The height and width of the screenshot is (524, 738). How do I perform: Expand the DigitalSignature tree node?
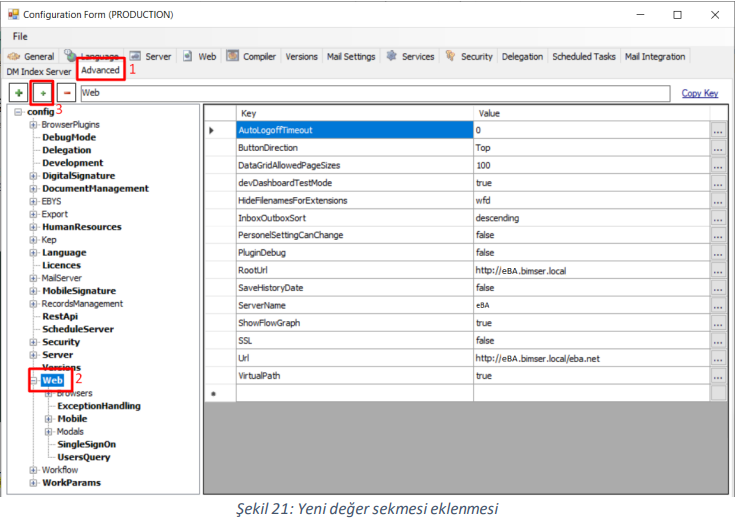tap(33, 176)
